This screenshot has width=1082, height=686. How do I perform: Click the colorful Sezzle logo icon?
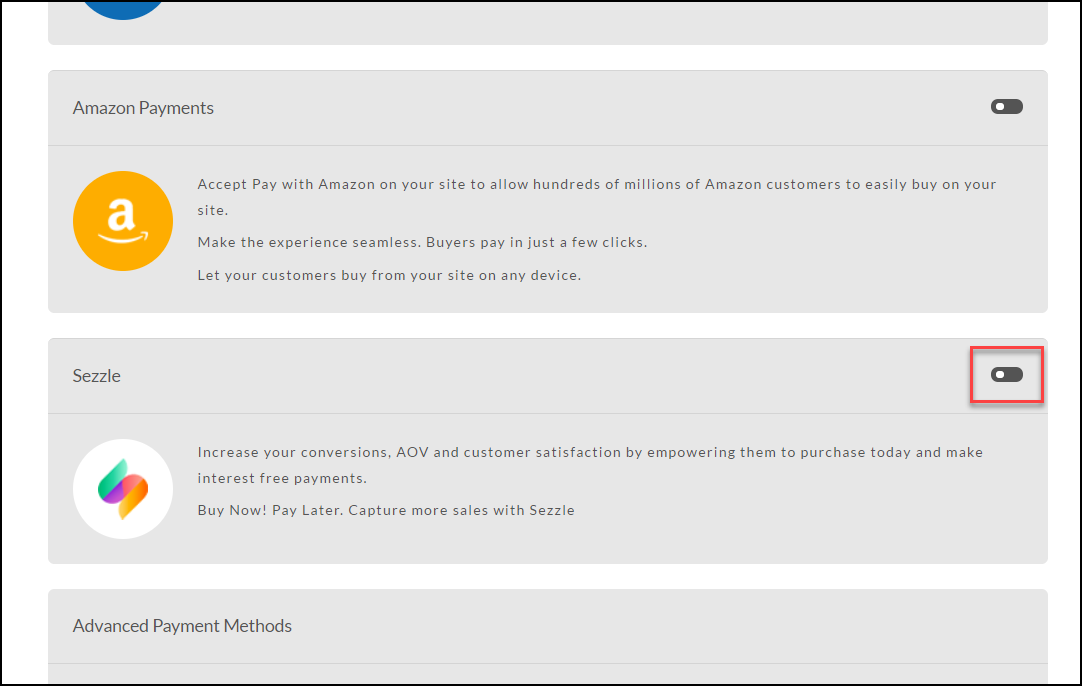pos(123,489)
